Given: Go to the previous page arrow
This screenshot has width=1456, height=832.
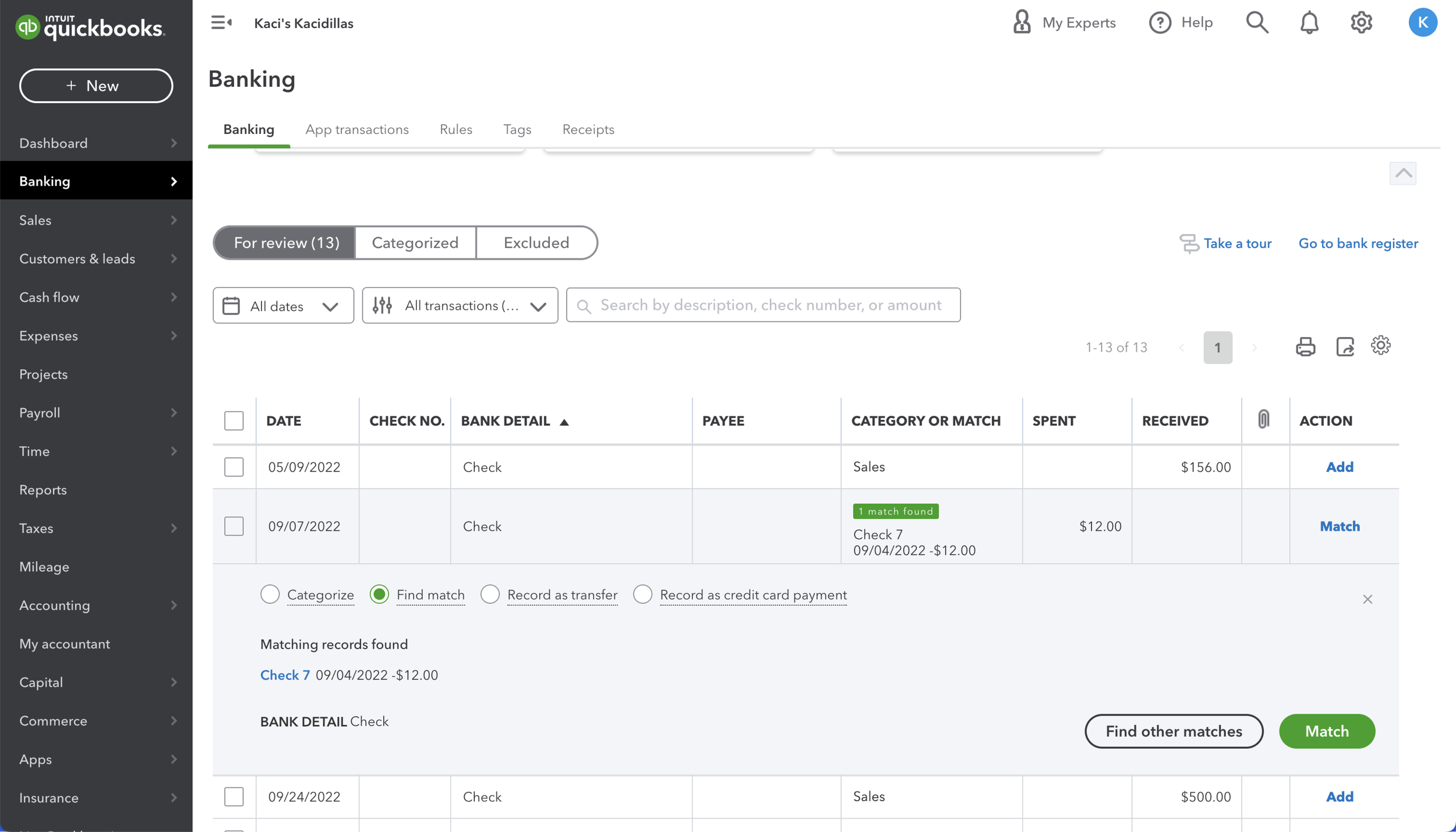Looking at the screenshot, I should point(1181,348).
